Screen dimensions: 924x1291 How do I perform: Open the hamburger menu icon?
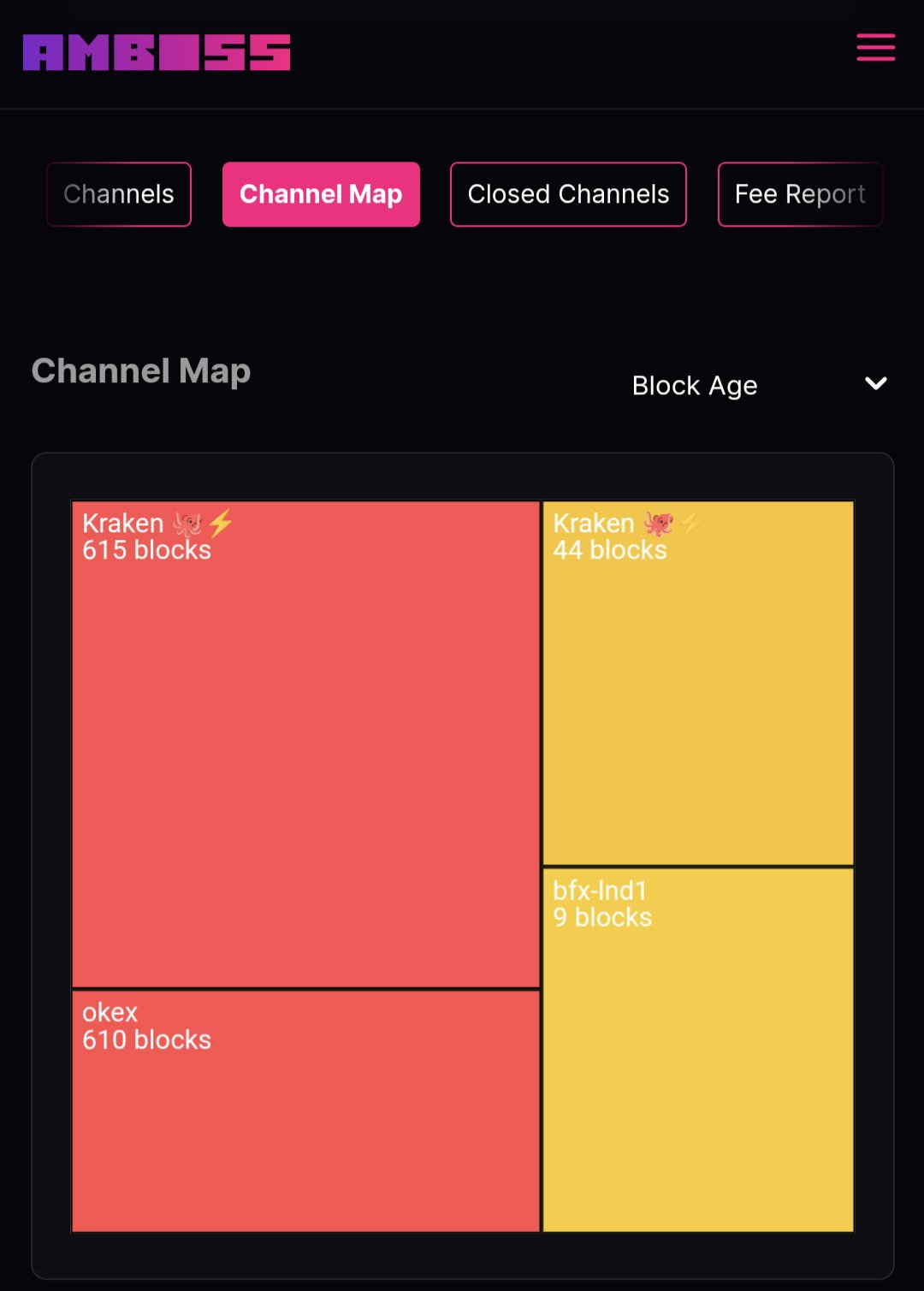click(x=875, y=47)
